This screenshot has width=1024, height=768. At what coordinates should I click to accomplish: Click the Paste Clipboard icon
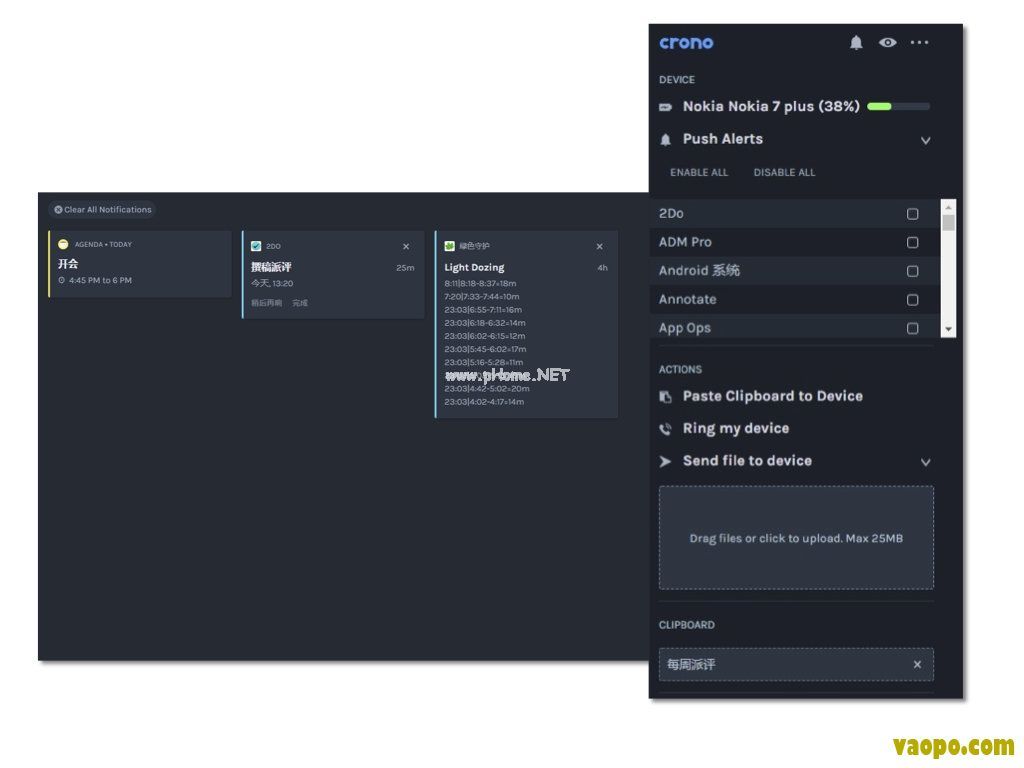point(665,397)
